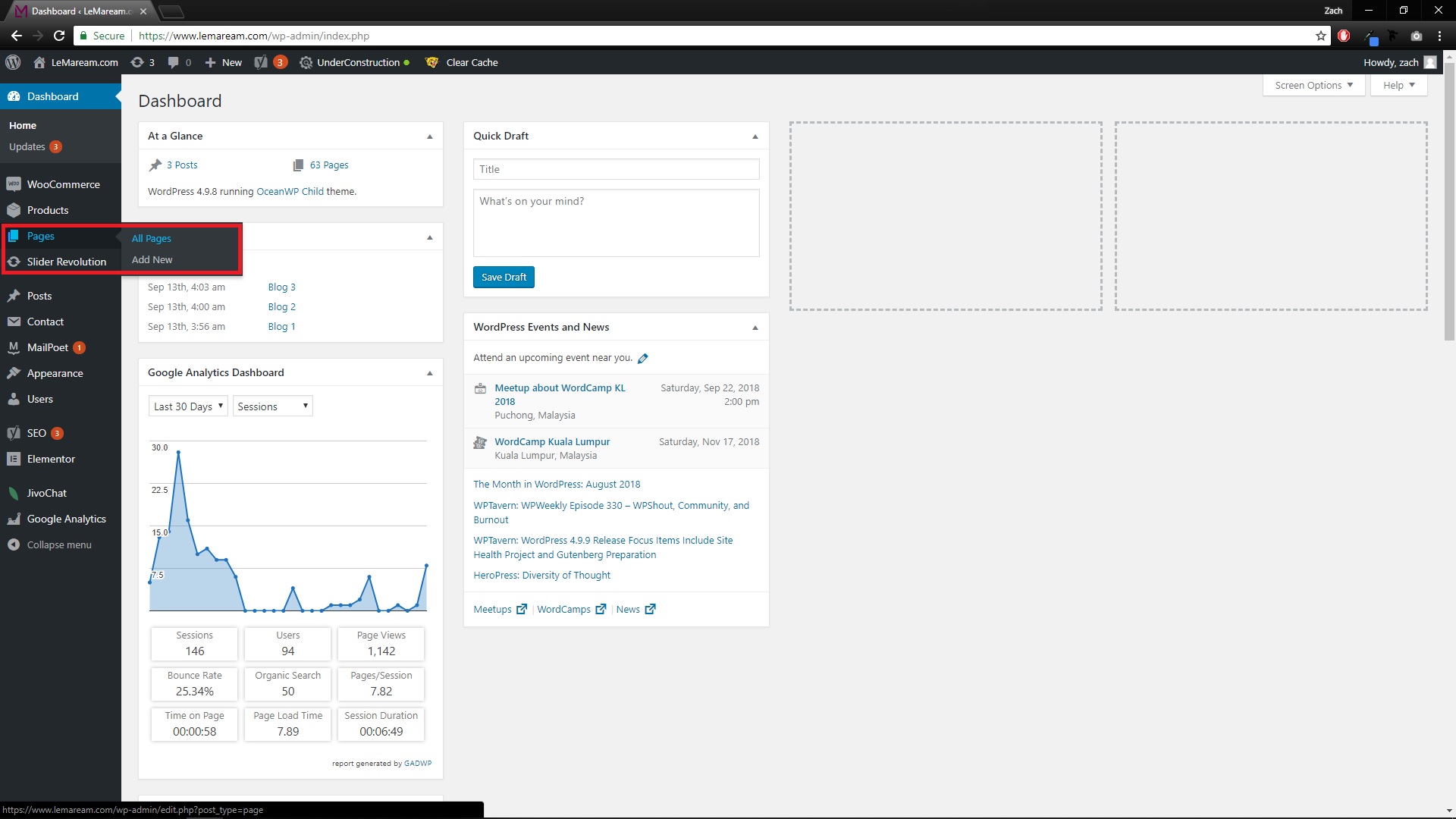Open comments bubble icon in admin bar
Image resolution: width=1456 pixels, height=819 pixels.
coord(173,62)
